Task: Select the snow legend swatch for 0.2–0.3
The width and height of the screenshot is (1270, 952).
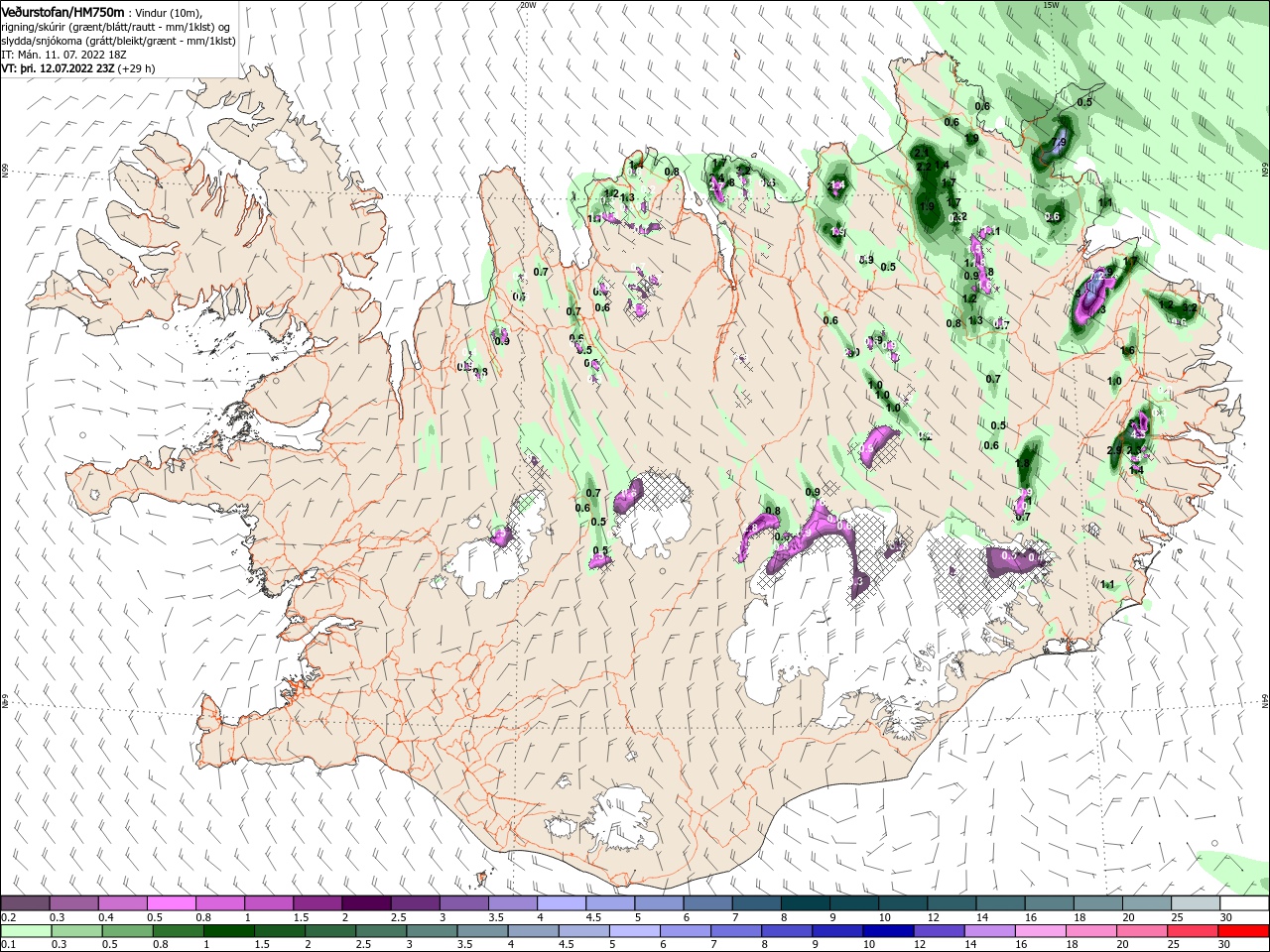Action: (x=25, y=903)
